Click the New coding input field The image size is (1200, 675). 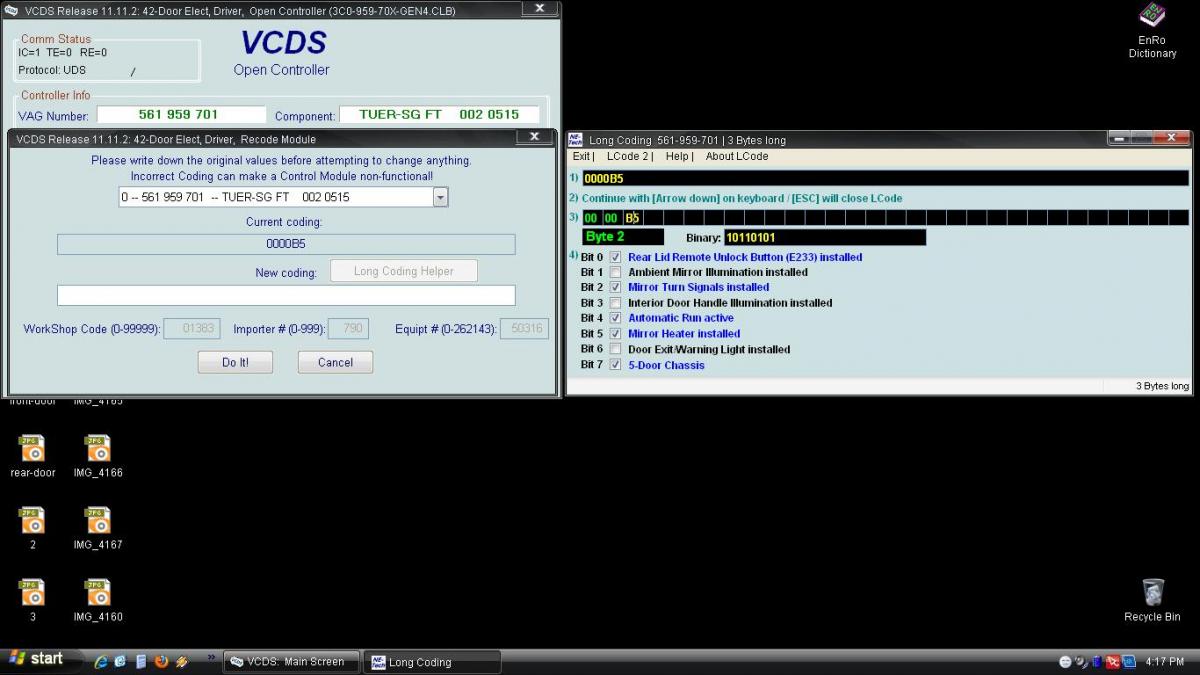click(x=286, y=295)
